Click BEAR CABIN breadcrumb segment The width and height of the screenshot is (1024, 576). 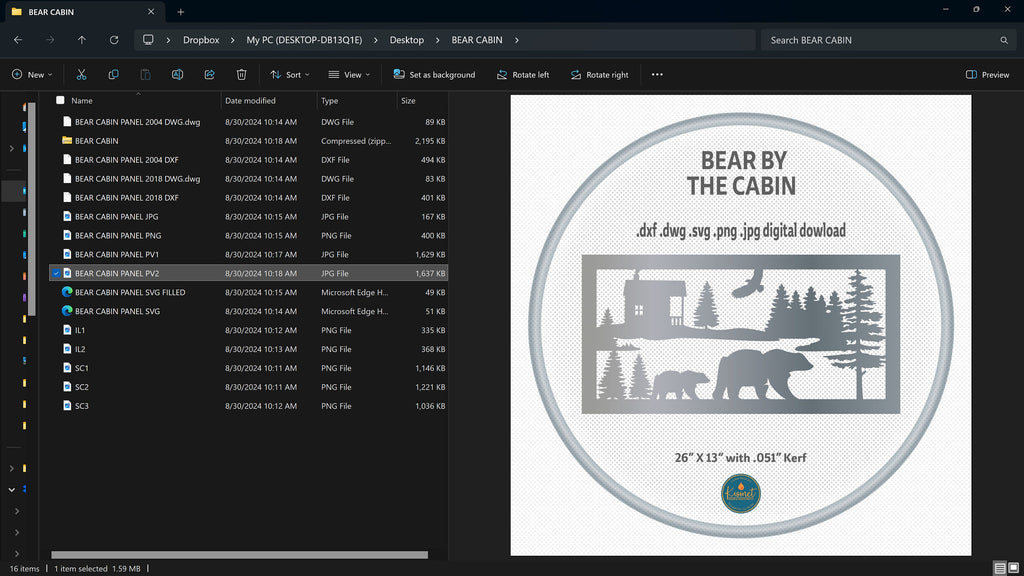[477, 40]
